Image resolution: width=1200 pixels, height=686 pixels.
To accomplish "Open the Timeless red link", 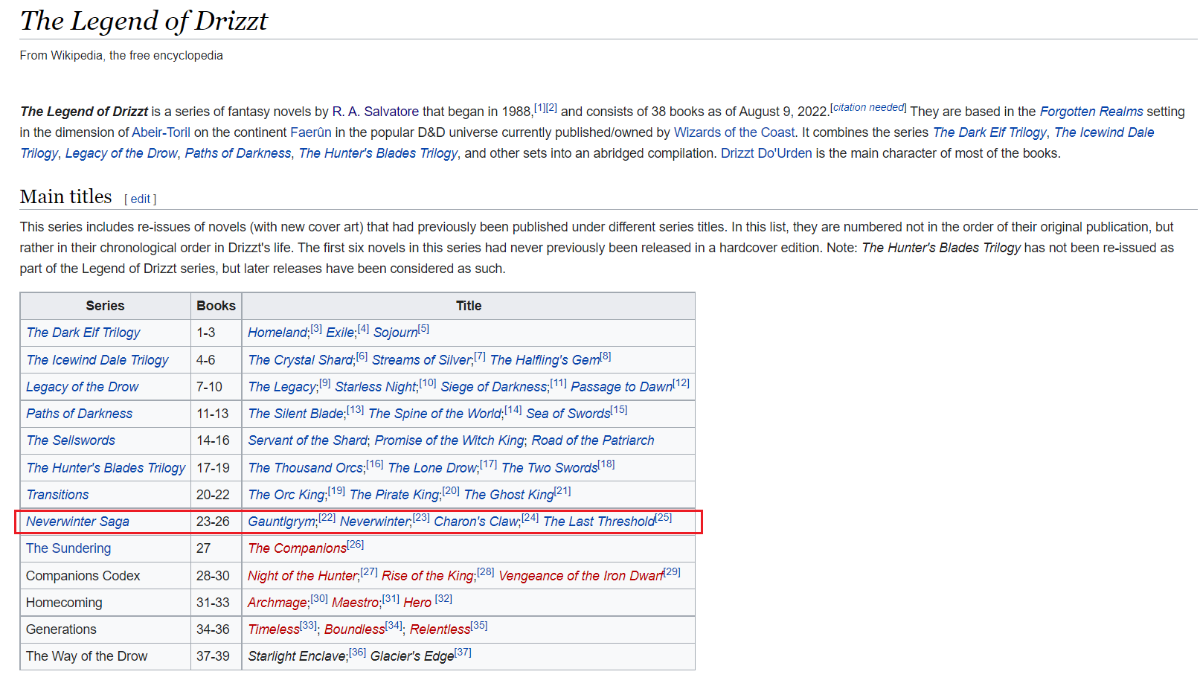I will point(274,629).
